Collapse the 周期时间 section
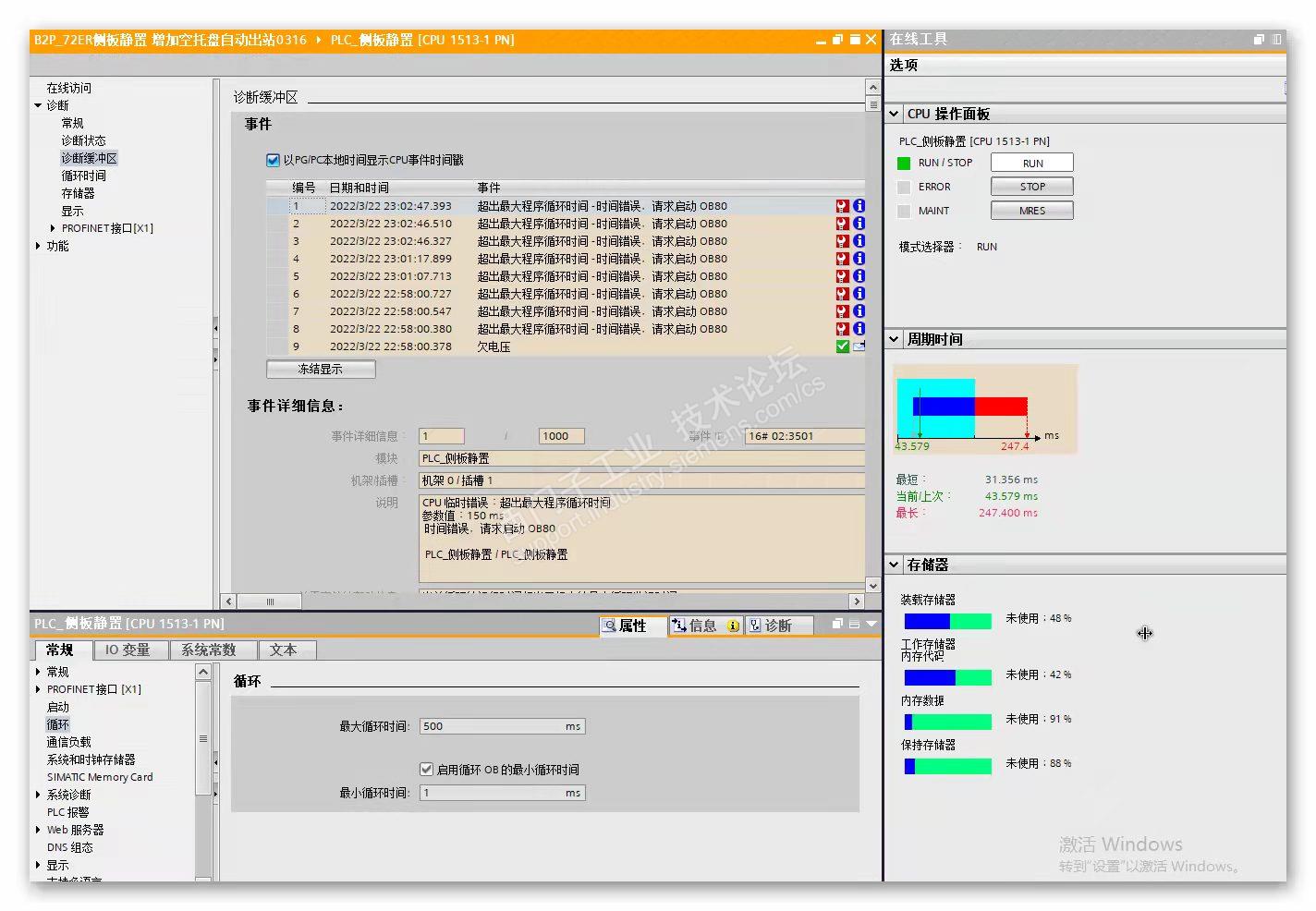 point(894,339)
